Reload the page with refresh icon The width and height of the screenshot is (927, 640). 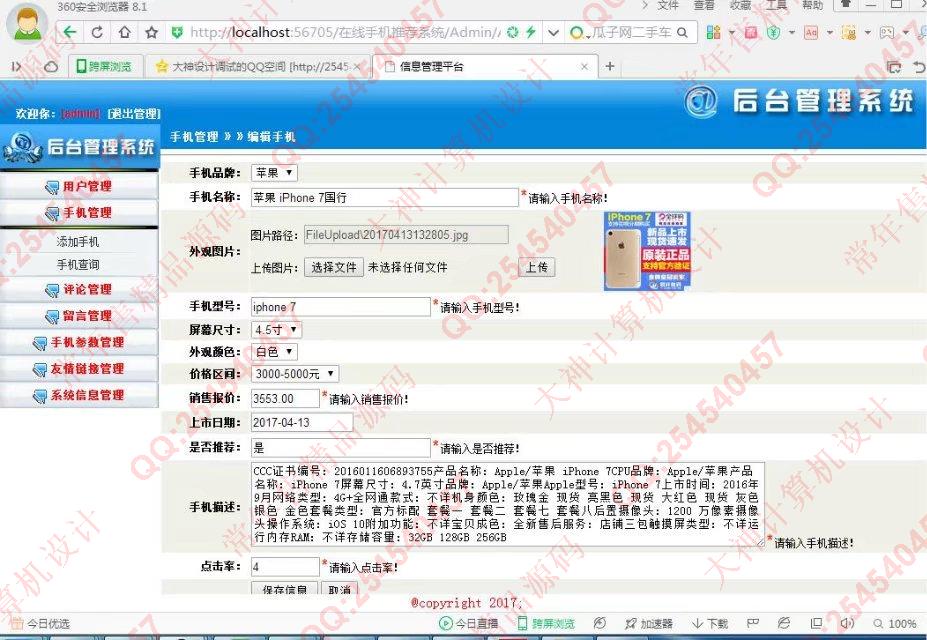pyautogui.click(x=98, y=32)
